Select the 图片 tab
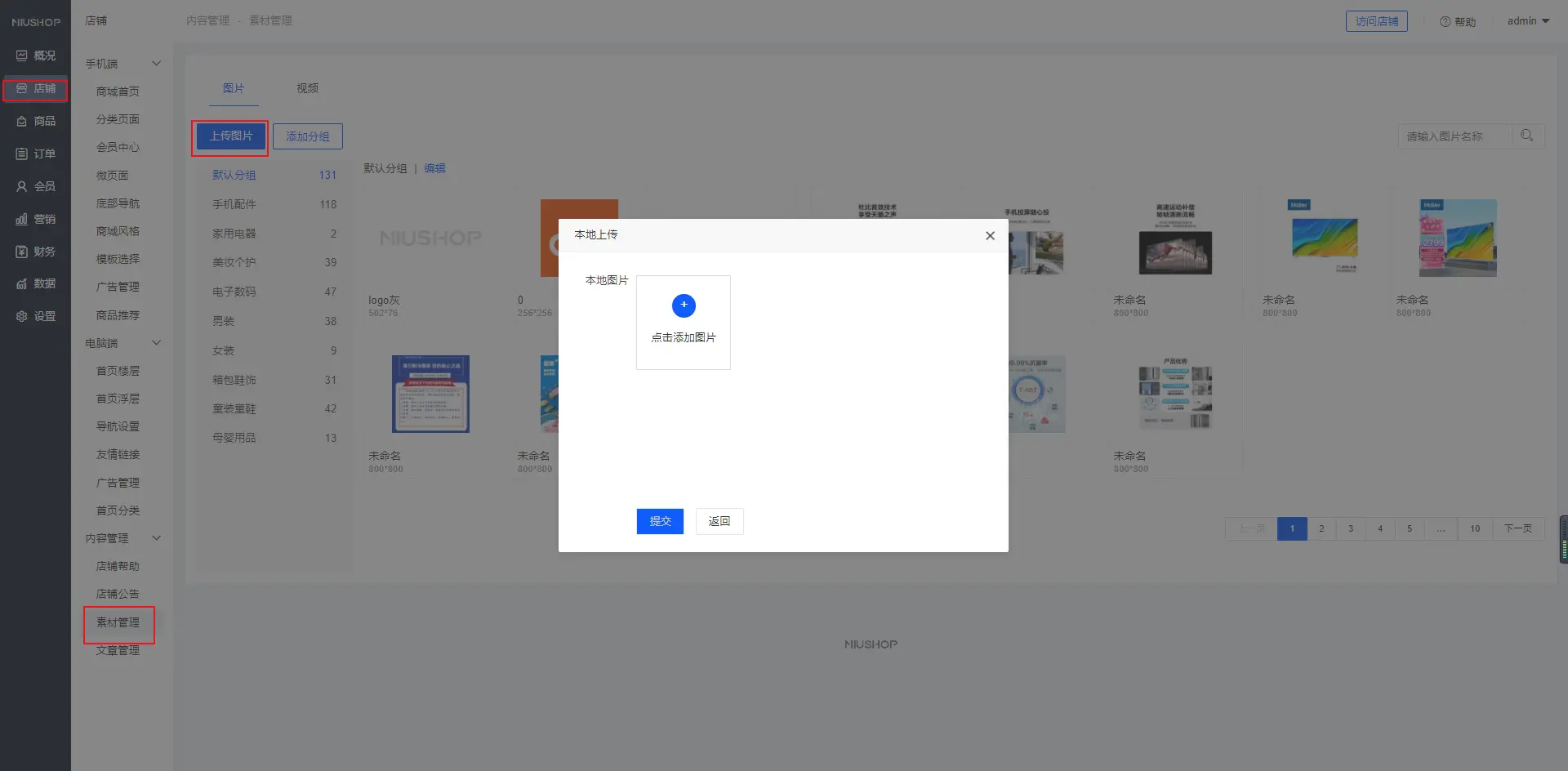 (234, 88)
